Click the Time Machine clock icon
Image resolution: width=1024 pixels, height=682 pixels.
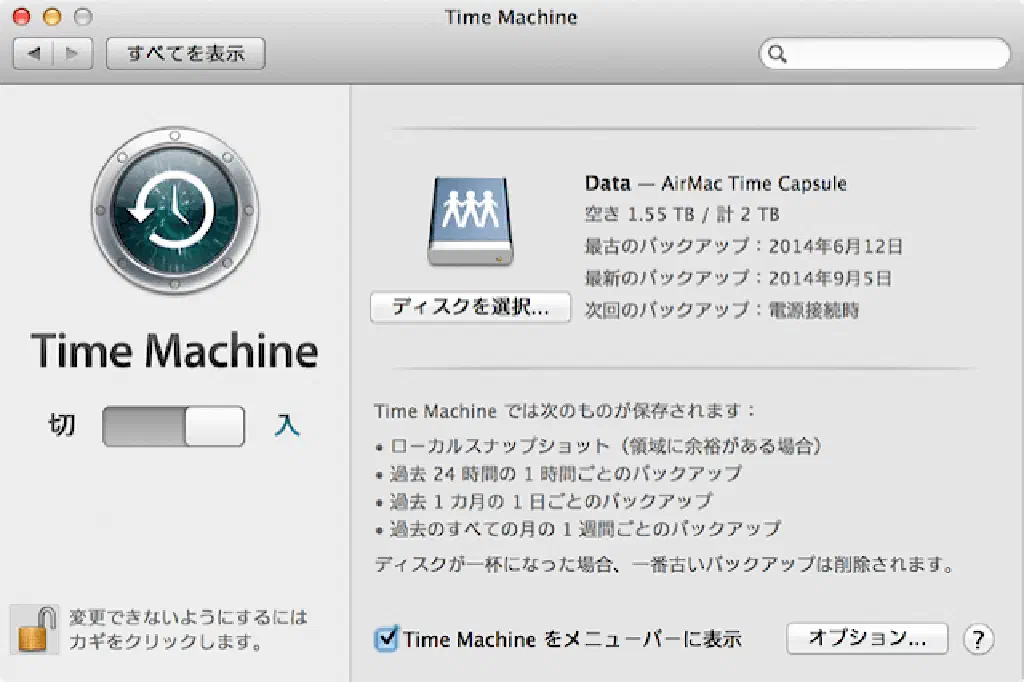(174, 211)
